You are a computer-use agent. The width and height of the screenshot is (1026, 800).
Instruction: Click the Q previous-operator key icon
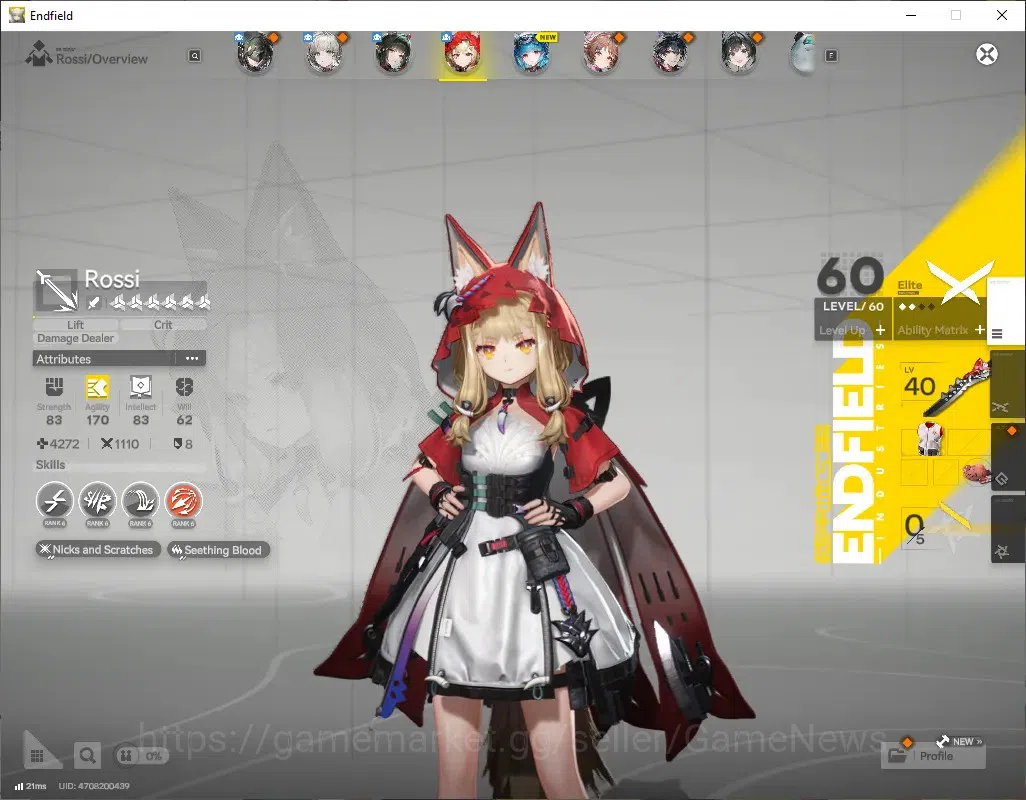[195, 56]
